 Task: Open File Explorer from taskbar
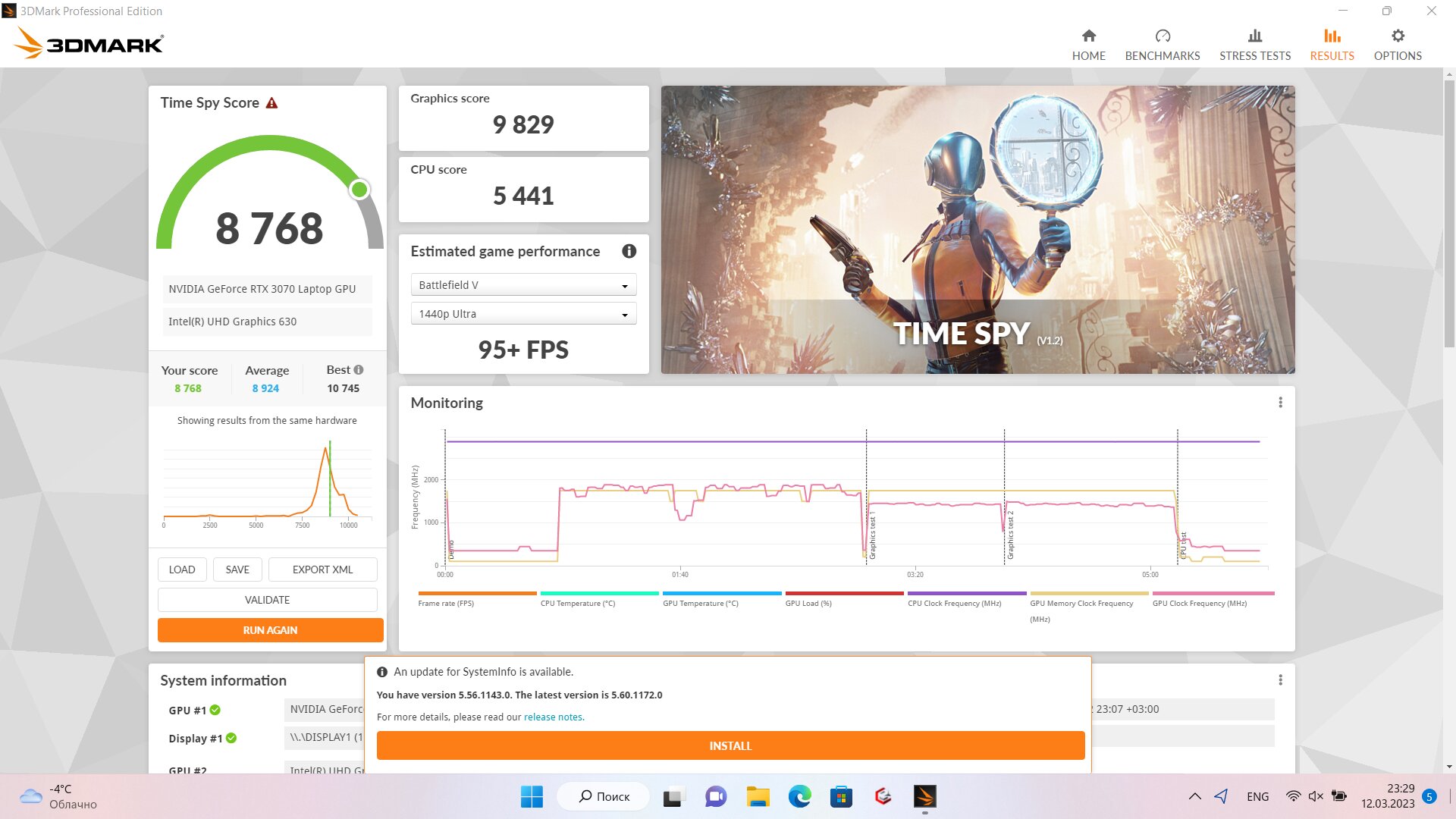point(758,796)
